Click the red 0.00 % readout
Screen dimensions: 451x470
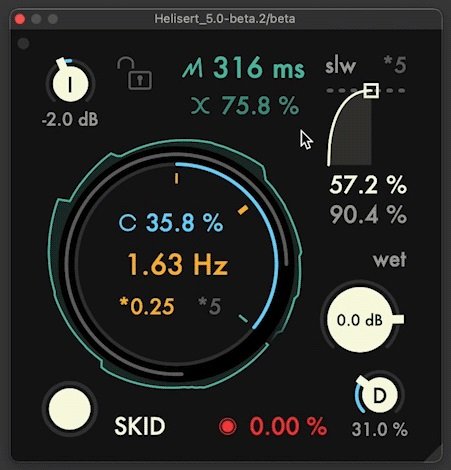tap(288, 426)
